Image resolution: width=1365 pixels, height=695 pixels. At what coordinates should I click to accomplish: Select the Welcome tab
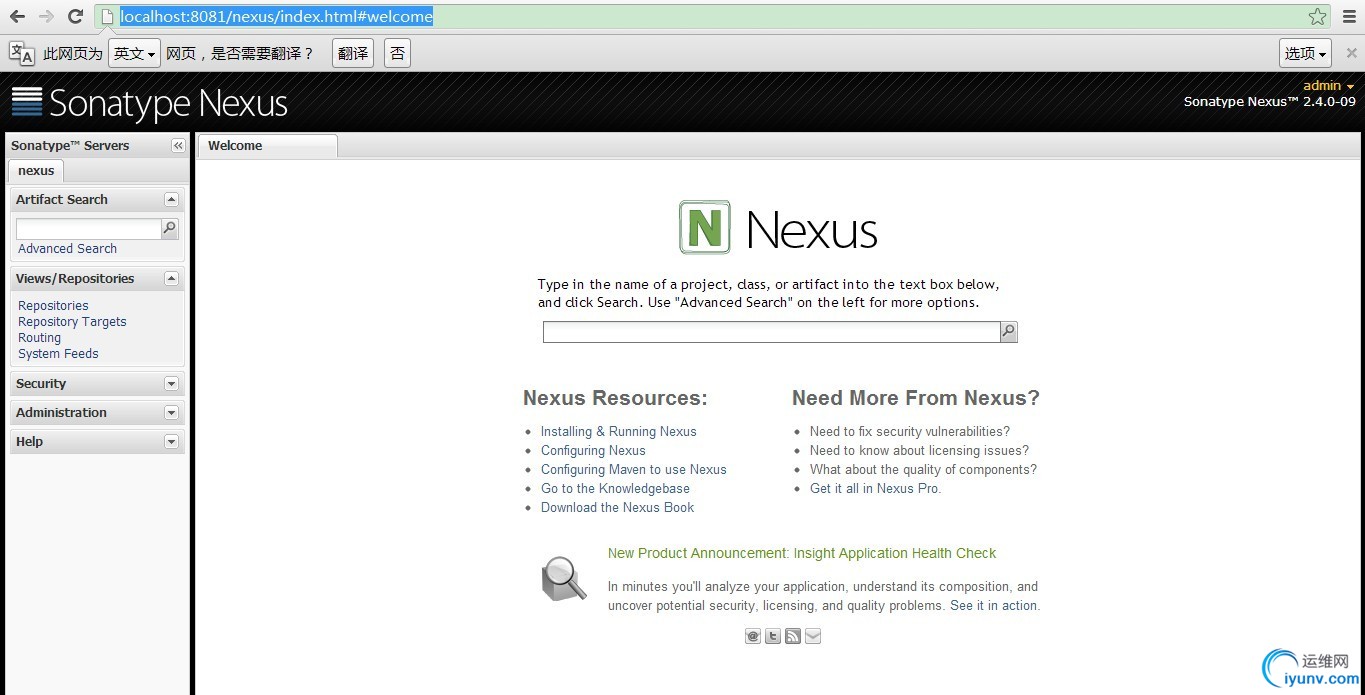click(267, 146)
